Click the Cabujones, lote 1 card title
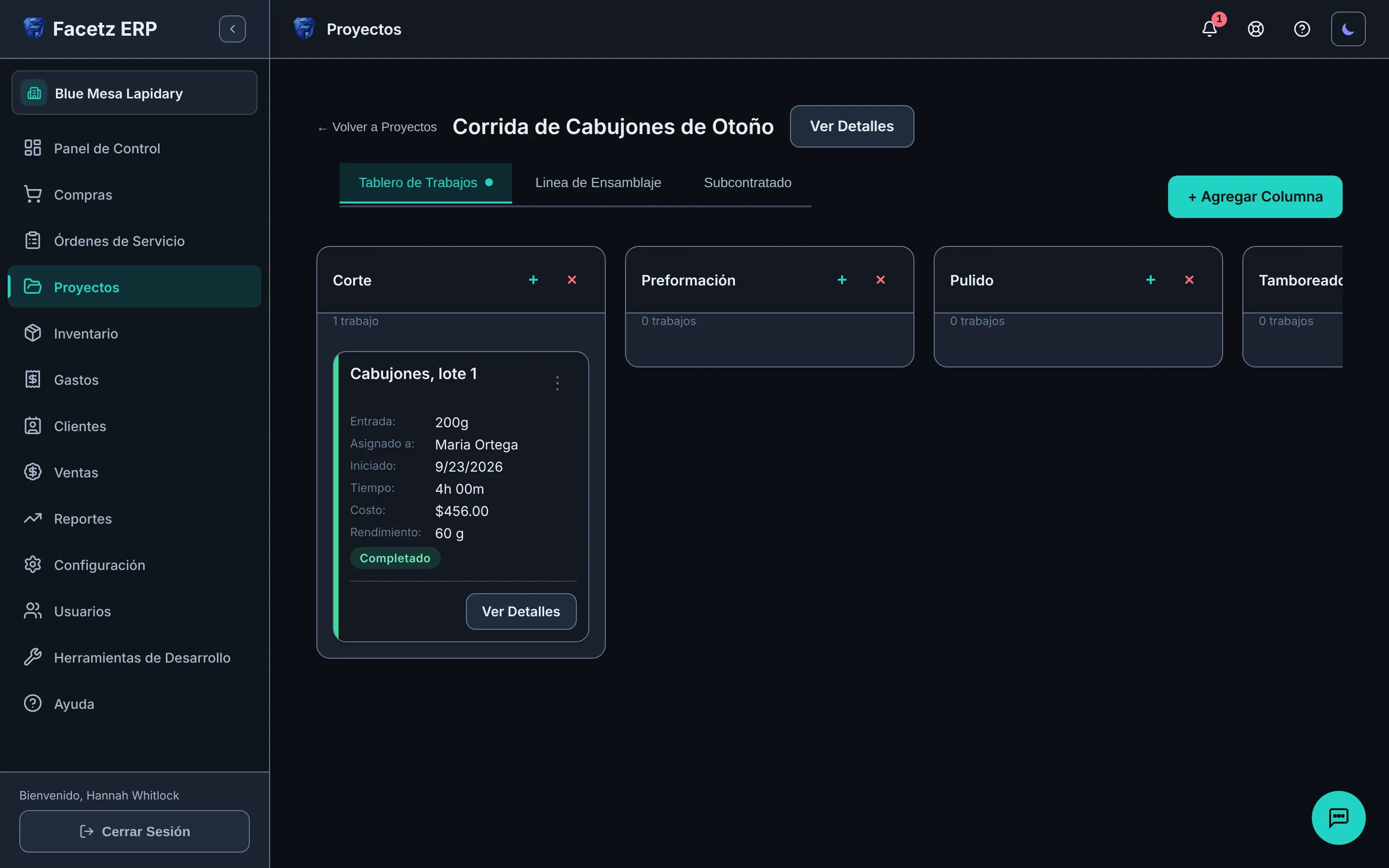Screen dimensions: 1389x868 [x=413, y=374]
